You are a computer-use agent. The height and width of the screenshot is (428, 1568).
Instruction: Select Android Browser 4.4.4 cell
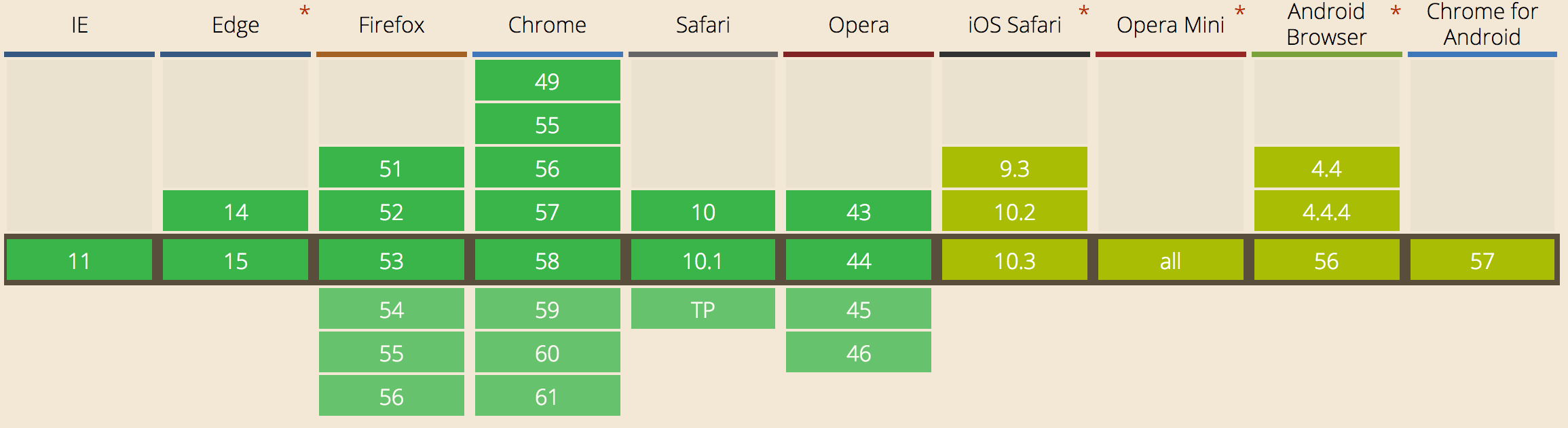coord(1327,211)
